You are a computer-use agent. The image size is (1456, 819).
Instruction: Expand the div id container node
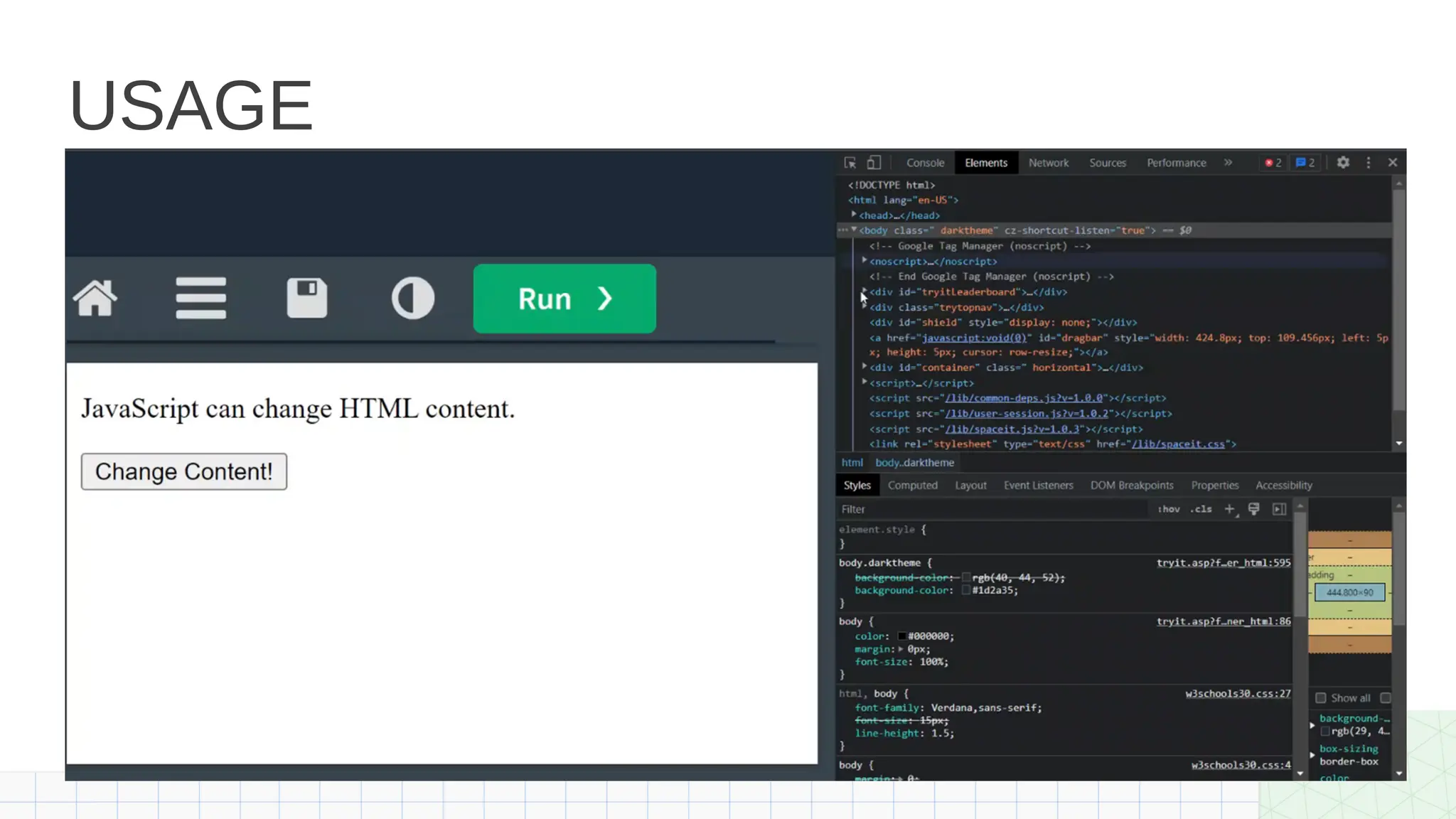[864, 367]
